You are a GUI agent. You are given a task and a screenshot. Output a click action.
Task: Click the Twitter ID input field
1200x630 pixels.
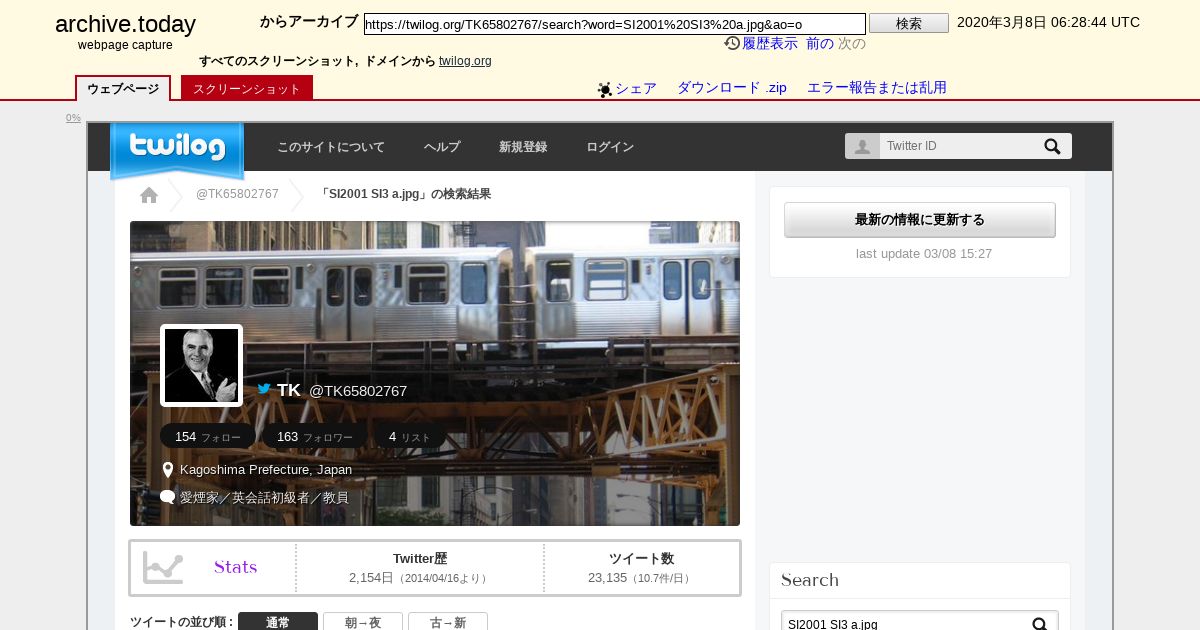pos(959,146)
